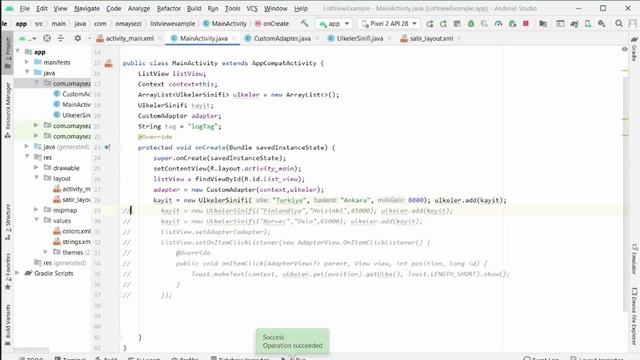This screenshot has height=360, width=640.
Task: Click the src breadcrumb
Action: click(39, 24)
